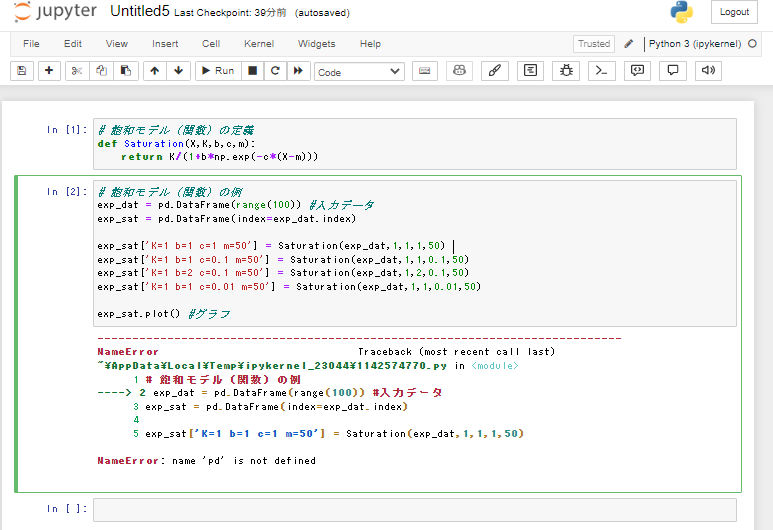The height and width of the screenshot is (530, 773).
Task: Cut selected cells with scissors icon
Action: (77, 71)
